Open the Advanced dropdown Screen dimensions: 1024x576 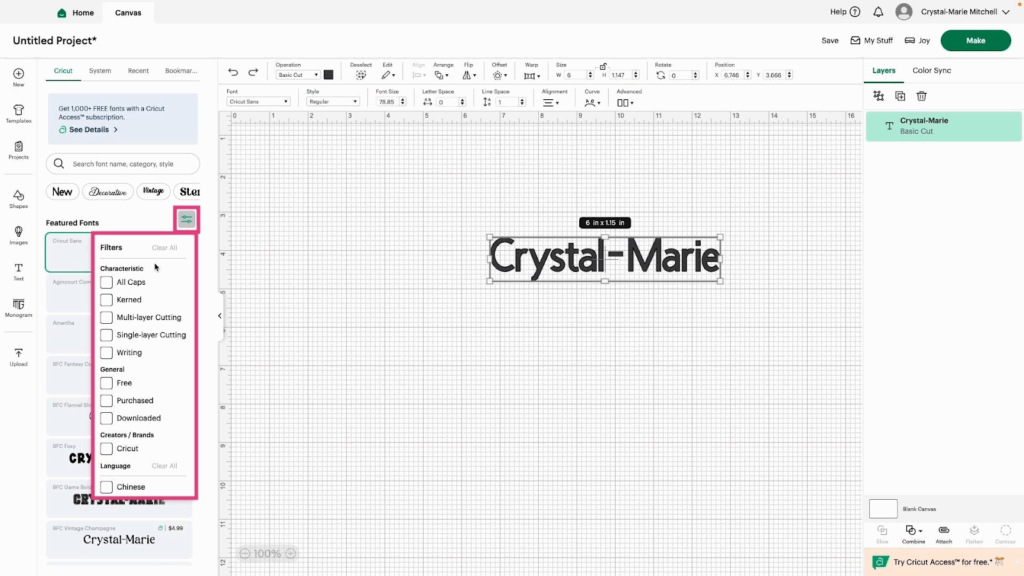point(625,103)
